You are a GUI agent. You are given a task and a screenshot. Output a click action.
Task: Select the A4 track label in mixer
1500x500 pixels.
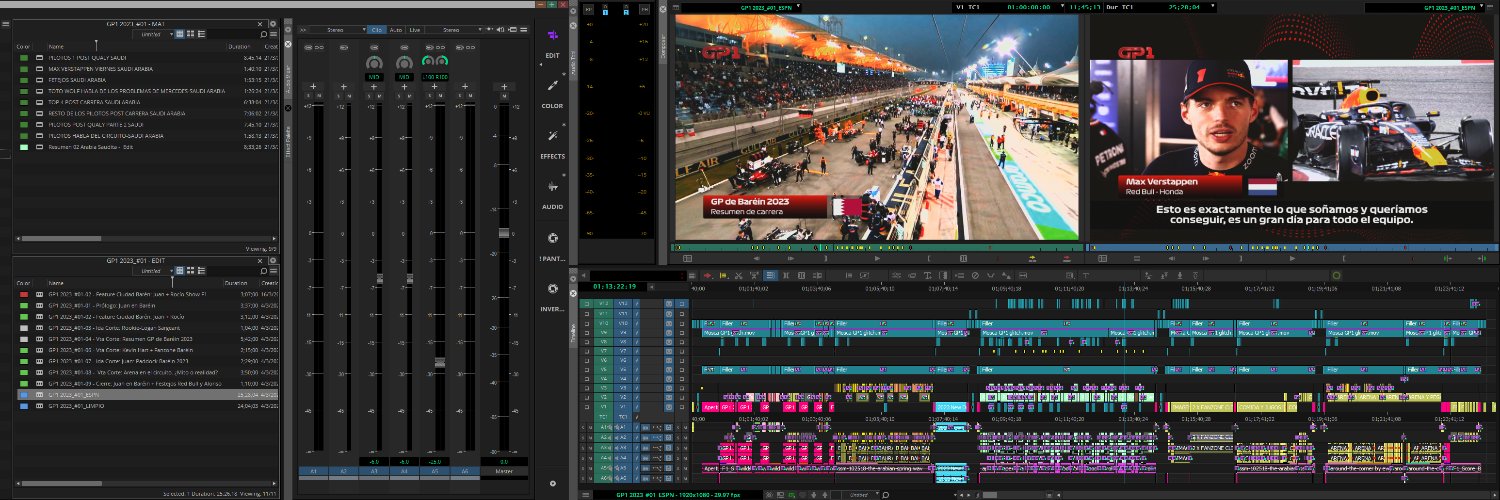(x=405, y=471)
